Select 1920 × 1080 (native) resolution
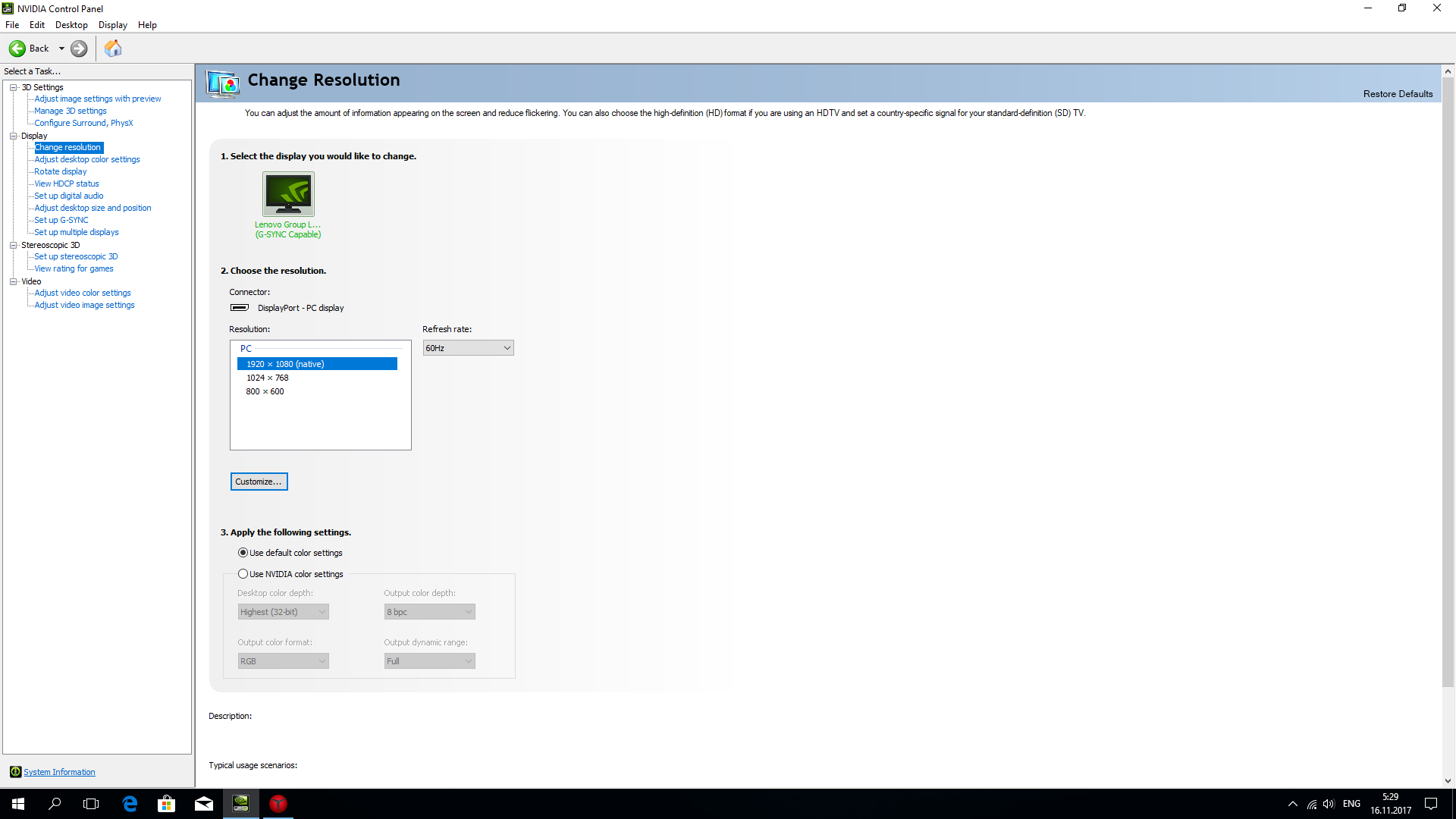 click(x=317, y=364)
